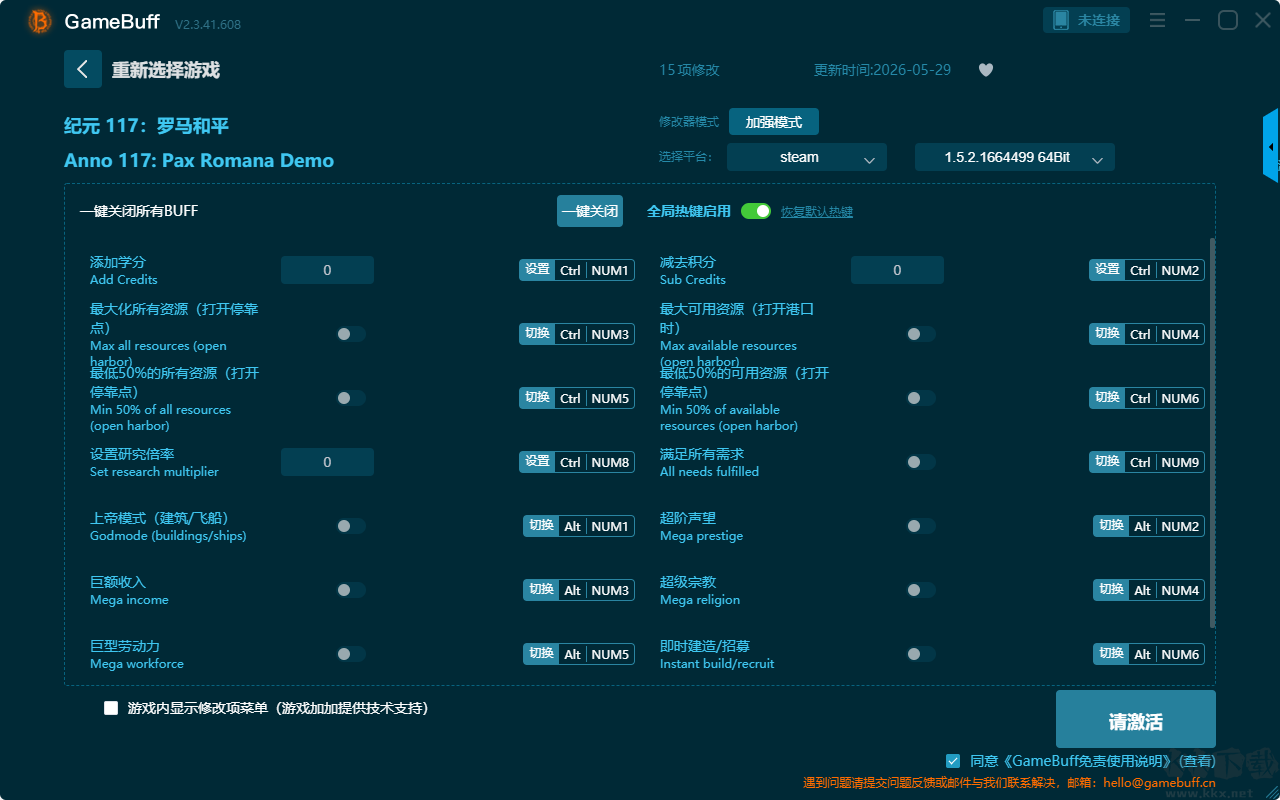Click the 重新选择游戏 title text

click(166, 70)
